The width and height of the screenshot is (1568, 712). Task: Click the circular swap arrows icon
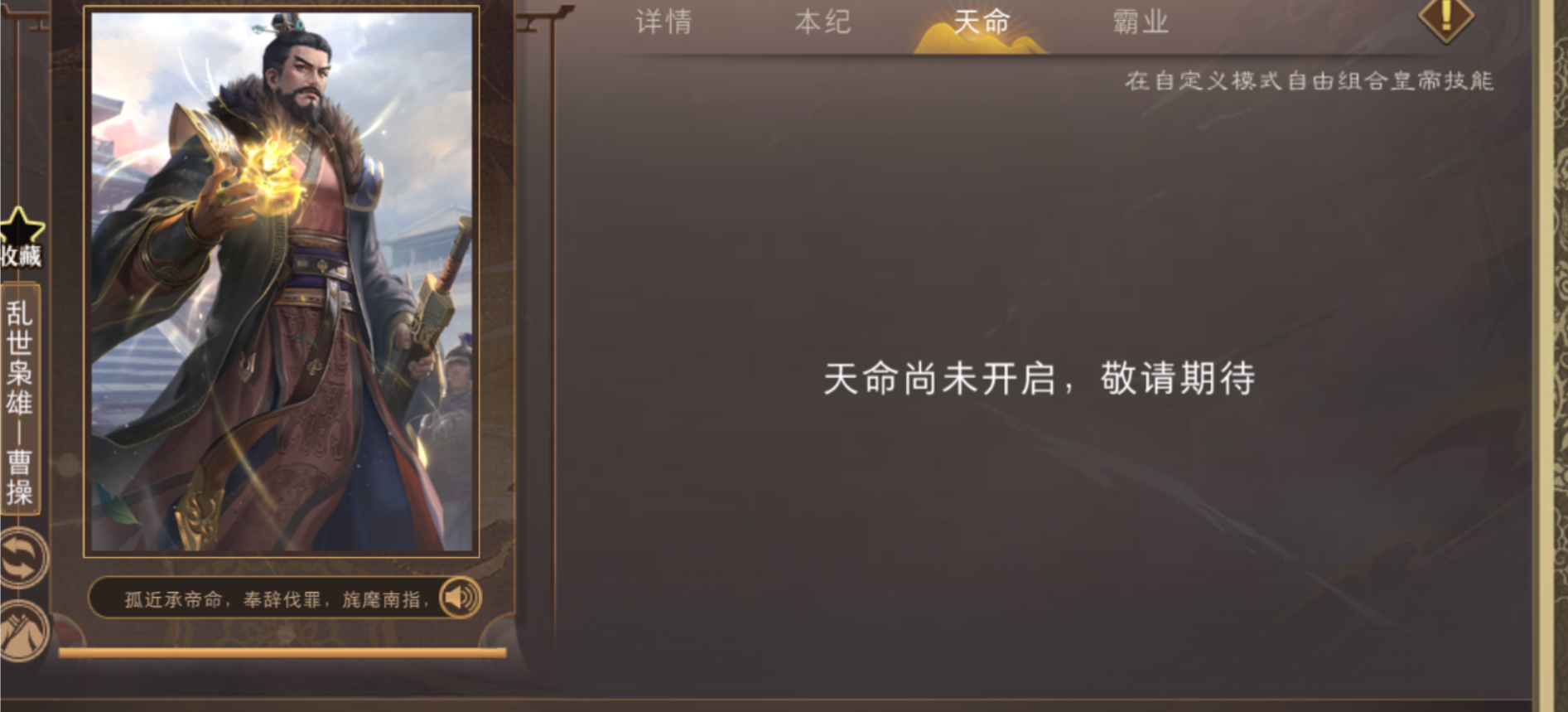tap(22, 558)
